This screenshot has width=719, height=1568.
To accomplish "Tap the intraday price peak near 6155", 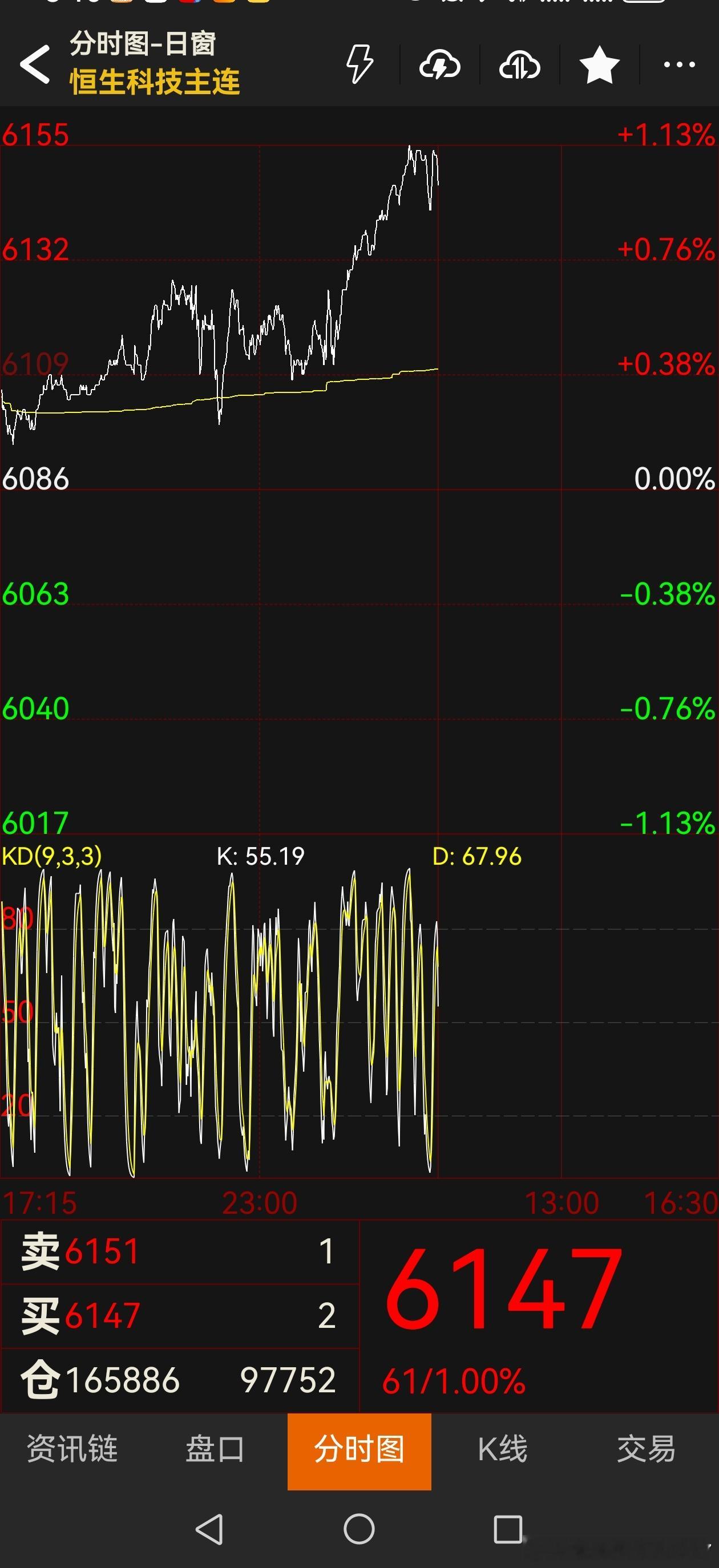I will tap(410, 148).
